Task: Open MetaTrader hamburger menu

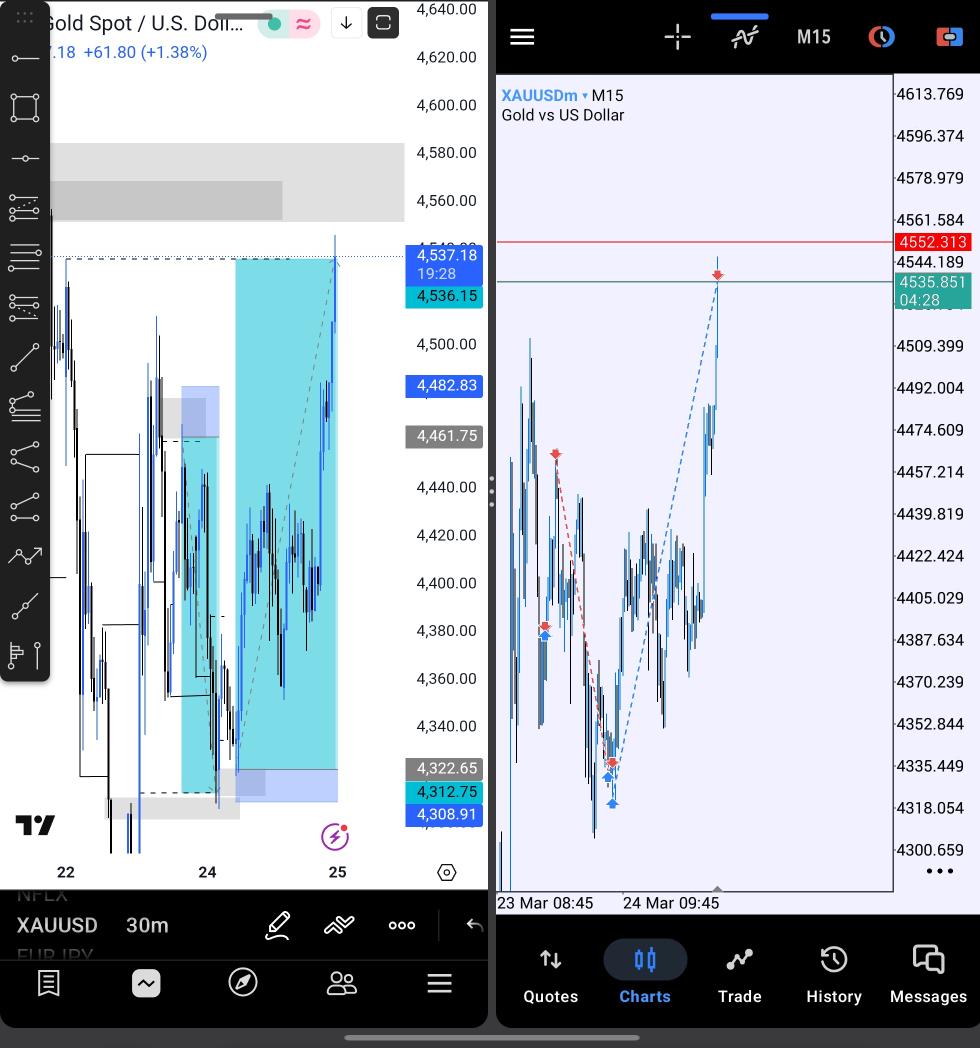Action: point(522,37)
